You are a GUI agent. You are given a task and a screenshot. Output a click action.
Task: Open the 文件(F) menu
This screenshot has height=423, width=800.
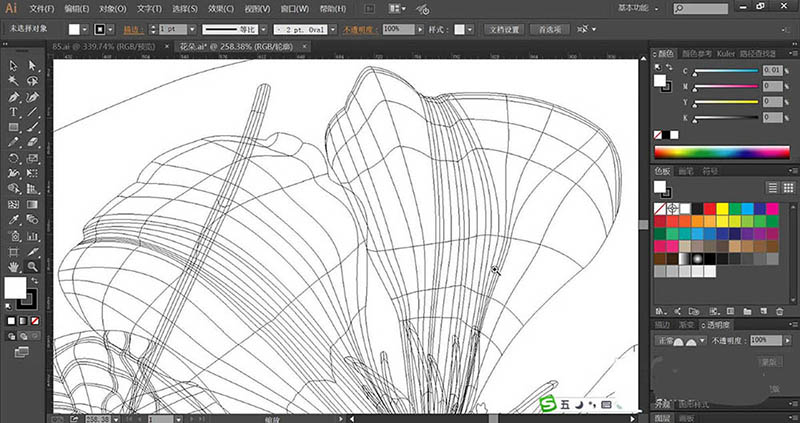coord(42,9)
